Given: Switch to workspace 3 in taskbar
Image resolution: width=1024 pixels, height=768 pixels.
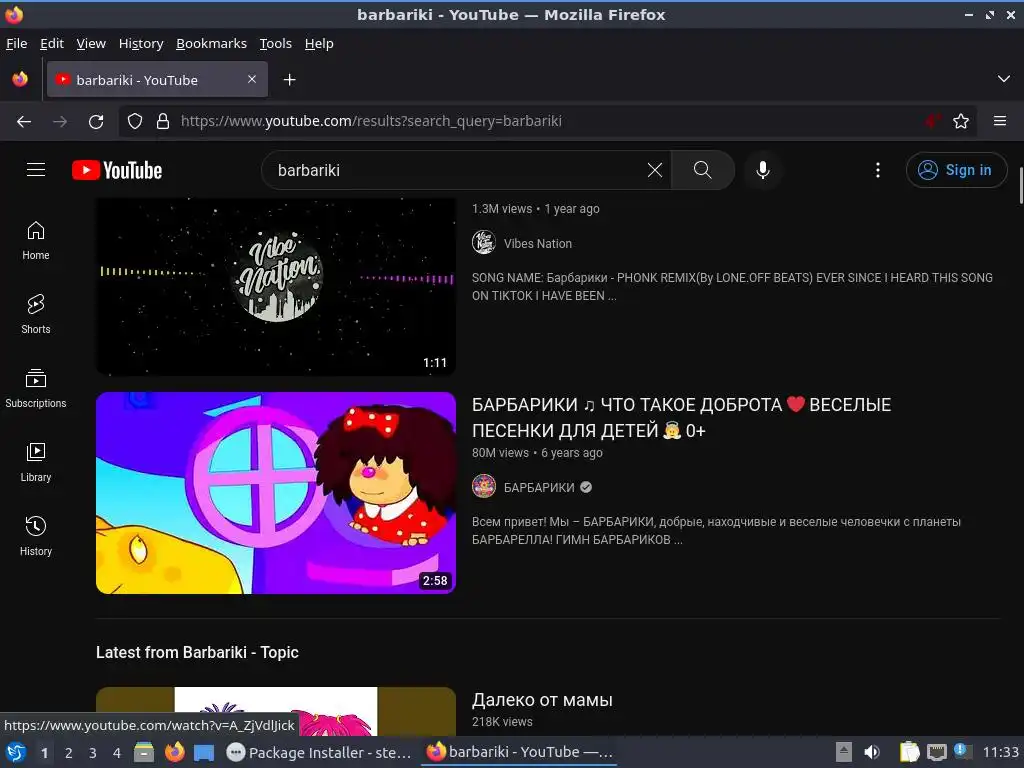Looking at the screenshot, I should tap(93, 753).
